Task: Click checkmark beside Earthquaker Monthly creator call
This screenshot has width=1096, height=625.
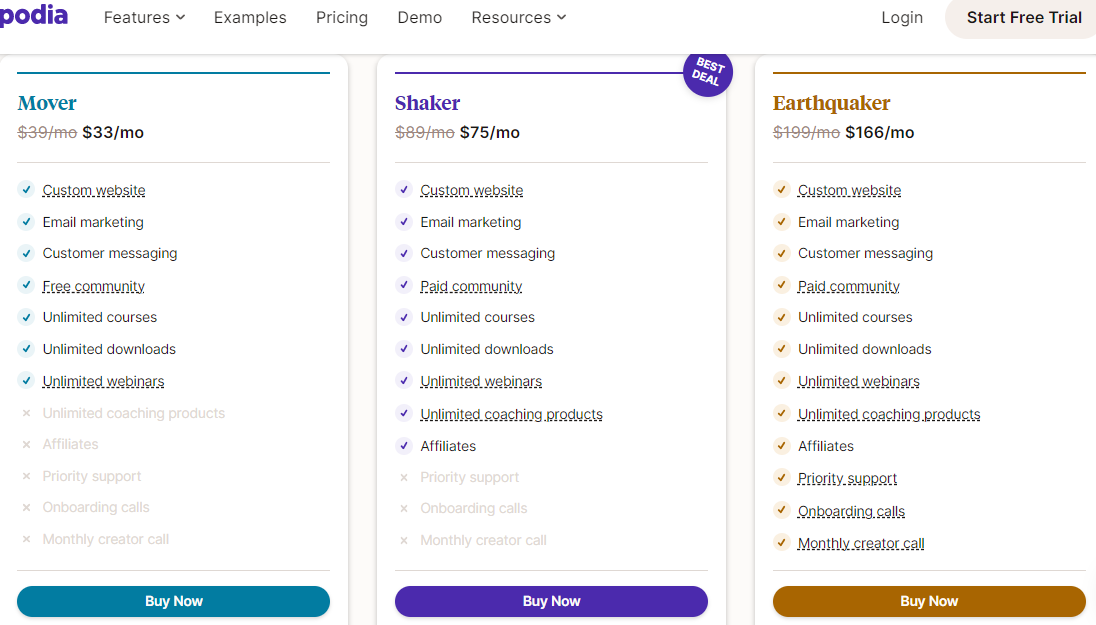Action: (x=781, y=542)
